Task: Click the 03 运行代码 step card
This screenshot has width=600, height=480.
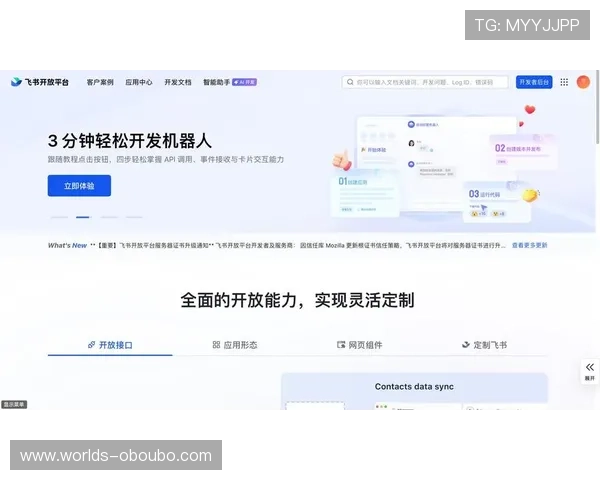Action: pyautogui.click(x=497, y=202)
